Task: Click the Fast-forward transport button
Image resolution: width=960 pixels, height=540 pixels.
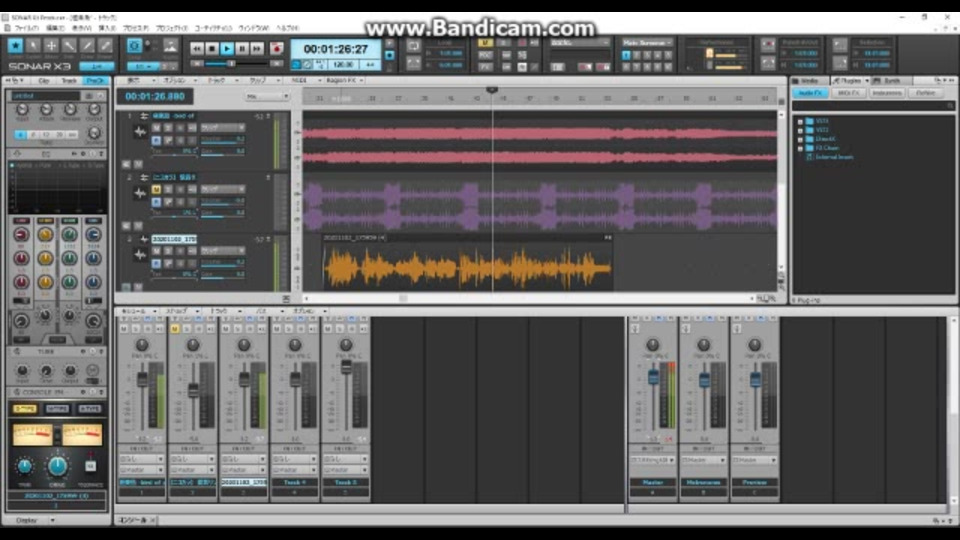Action: click(x=257, y=48)
